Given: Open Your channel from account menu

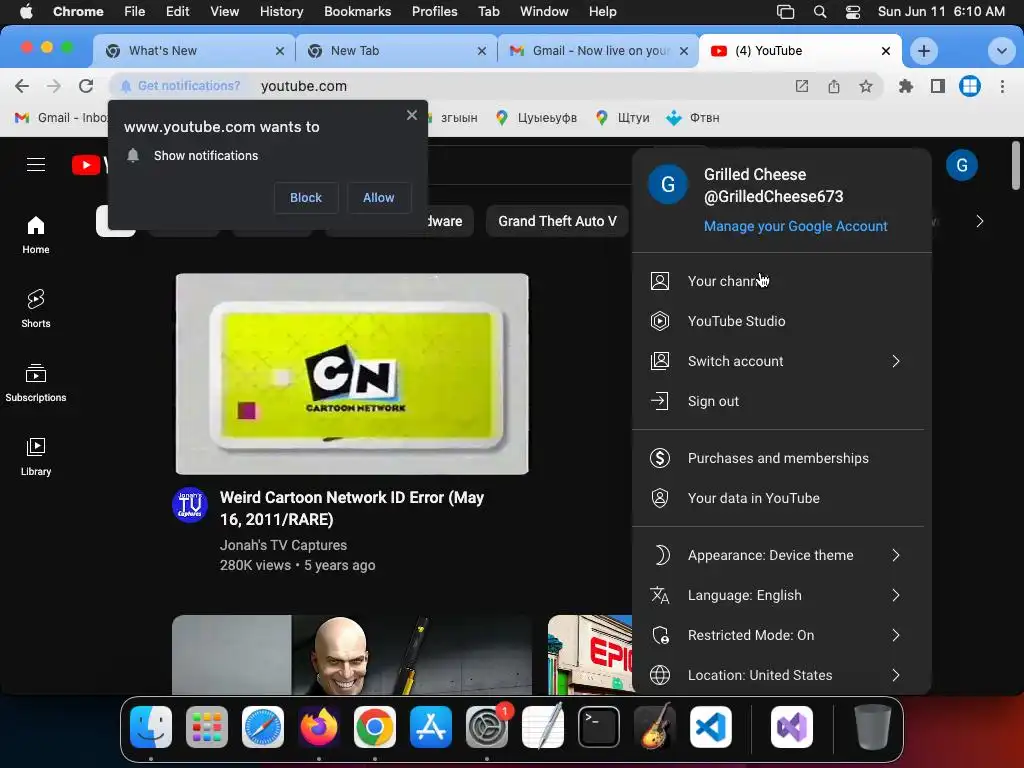Looking at the screenshot, I should [x=781, y=281].
